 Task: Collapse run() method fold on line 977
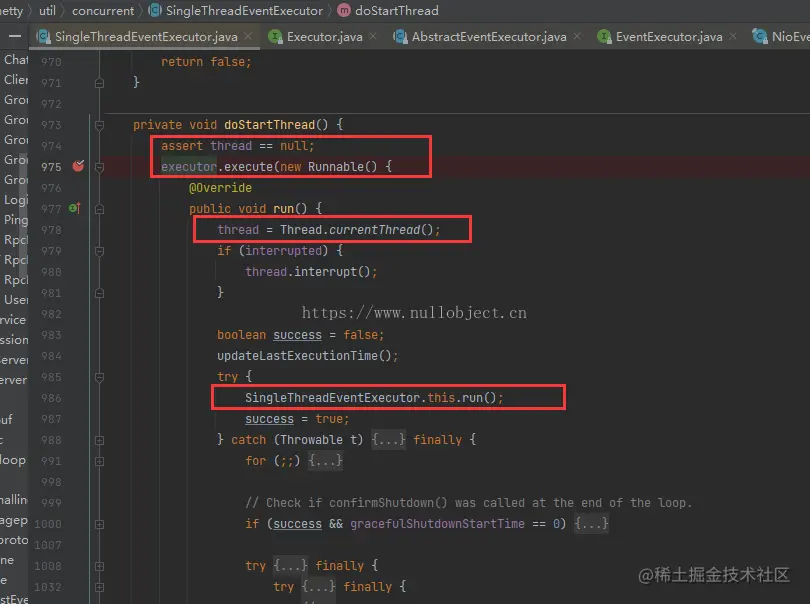tap(100, 209)
